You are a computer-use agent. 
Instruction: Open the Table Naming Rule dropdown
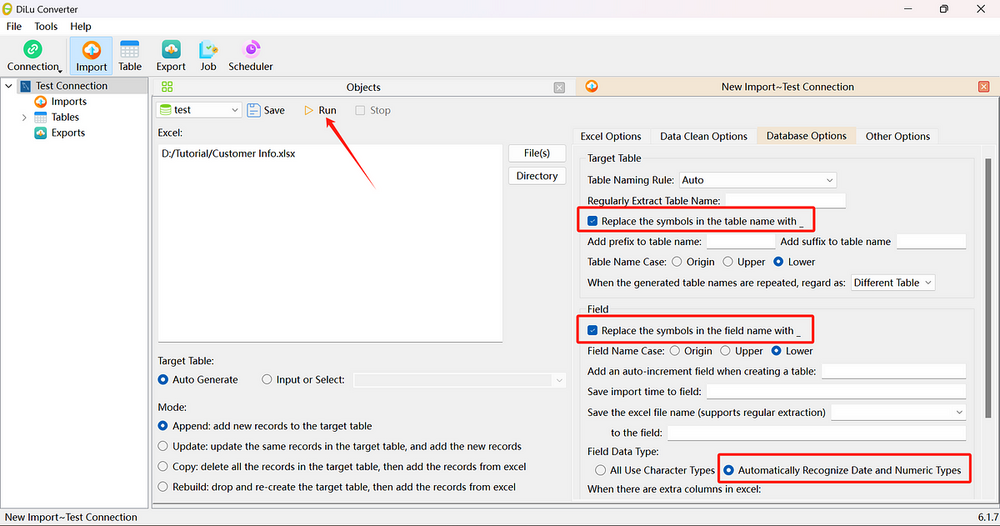757,181
